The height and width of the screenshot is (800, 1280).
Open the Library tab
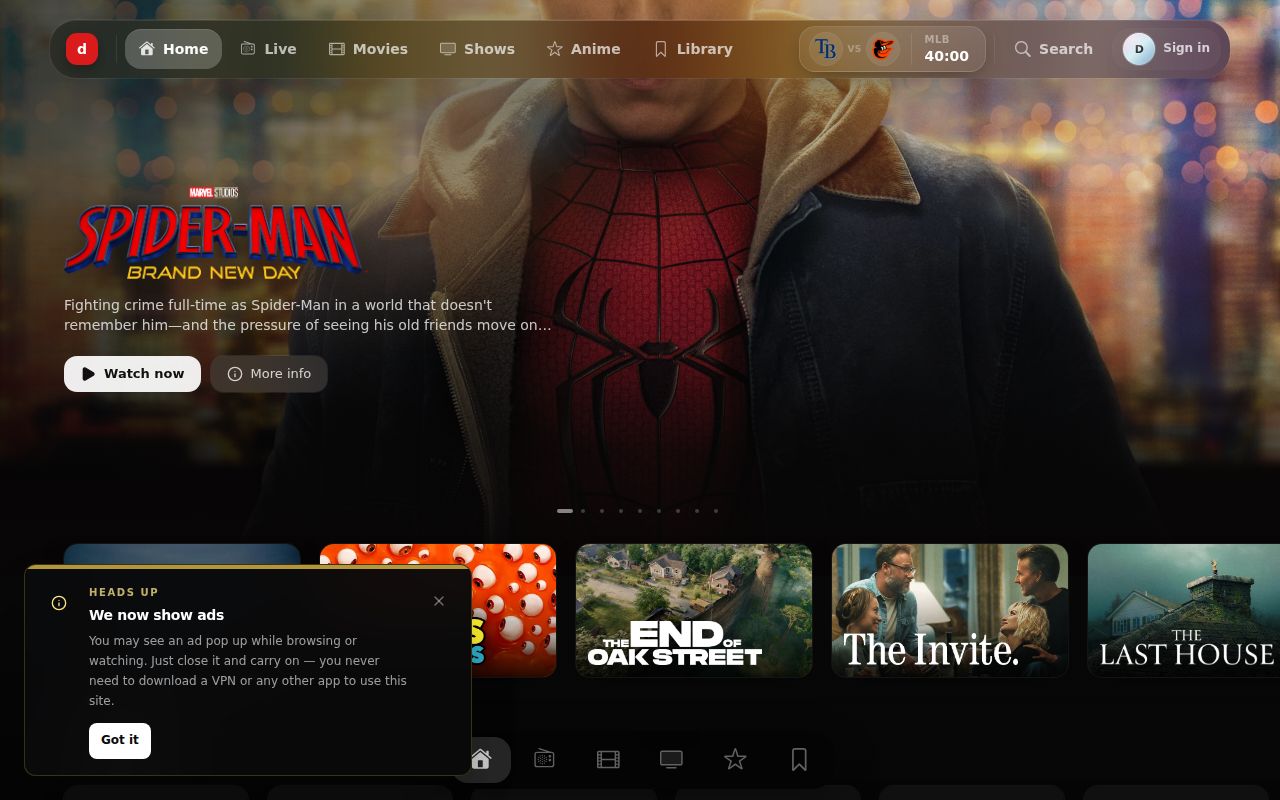(x=693, y=49)
